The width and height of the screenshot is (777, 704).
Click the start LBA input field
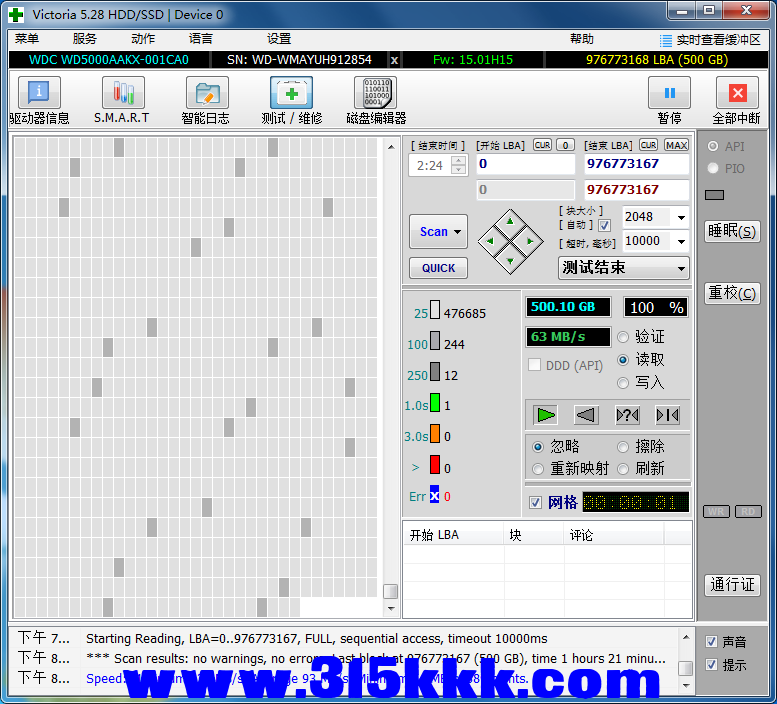coord(525,164)
